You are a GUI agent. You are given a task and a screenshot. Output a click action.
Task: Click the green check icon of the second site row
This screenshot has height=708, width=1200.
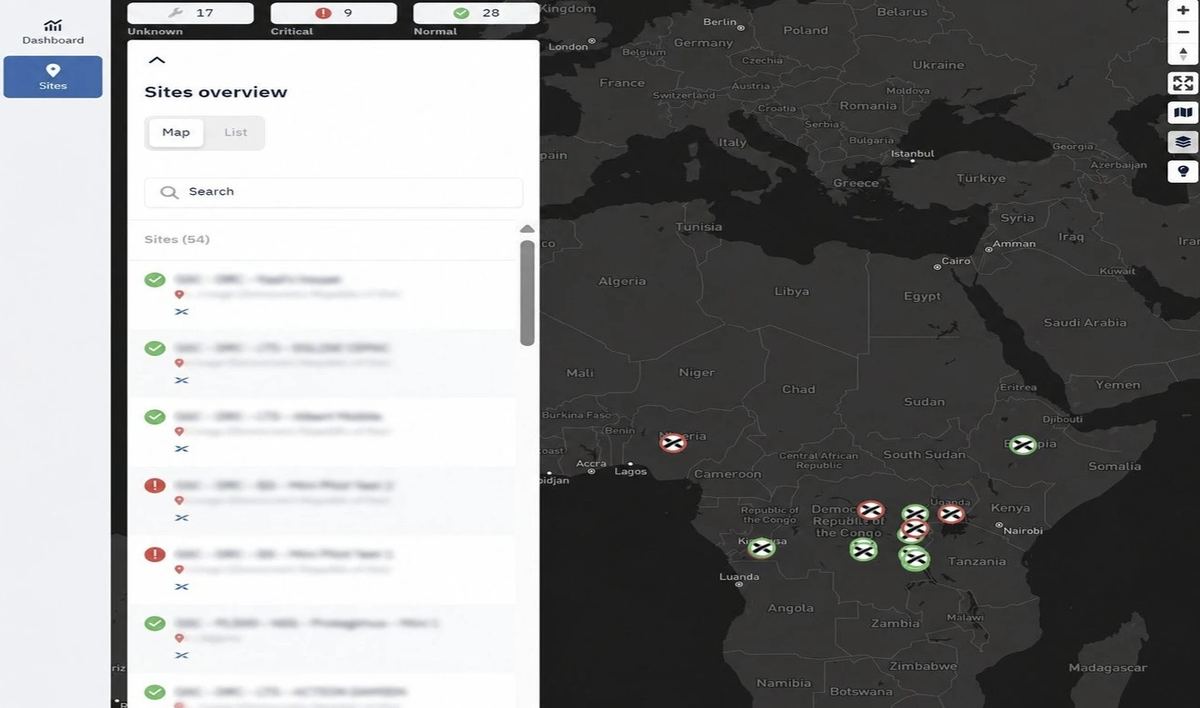point(155,348)
